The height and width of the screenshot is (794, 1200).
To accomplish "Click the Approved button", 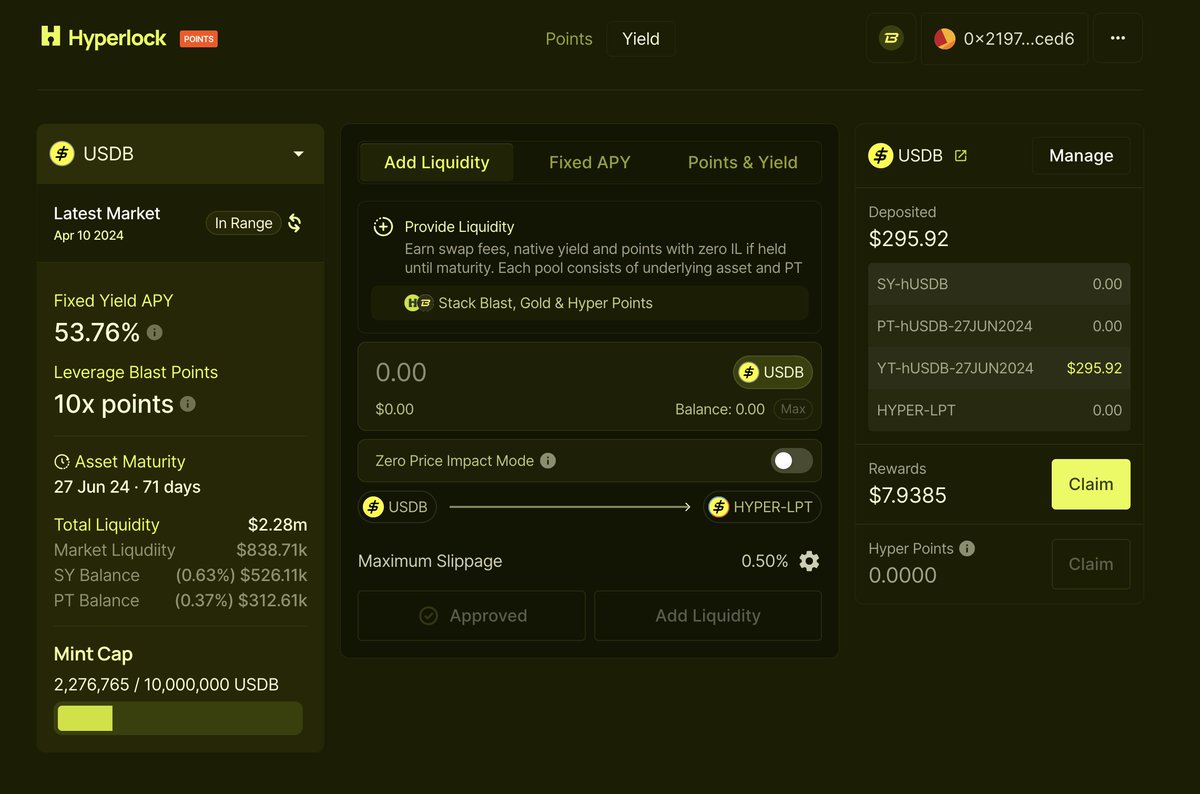I will [472, 616].
